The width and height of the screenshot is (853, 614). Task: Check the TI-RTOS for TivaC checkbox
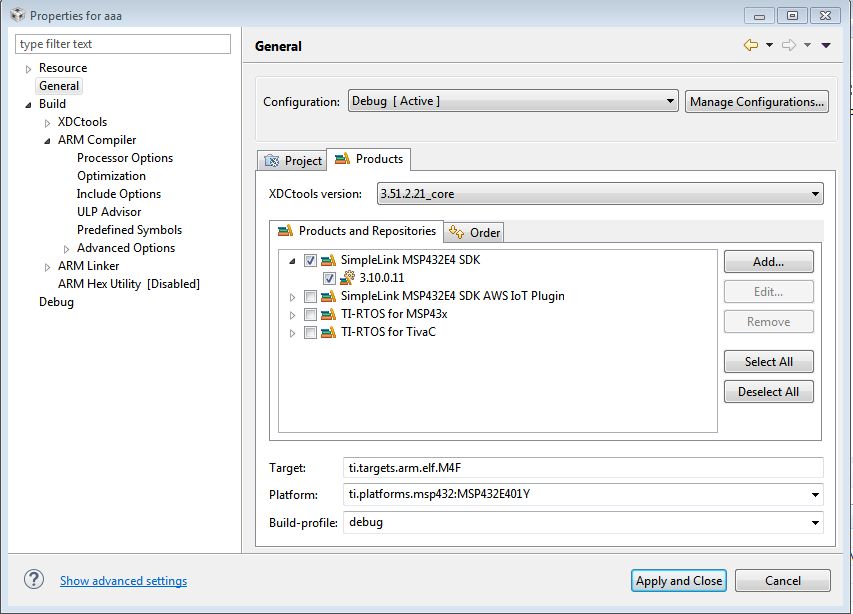310,332
